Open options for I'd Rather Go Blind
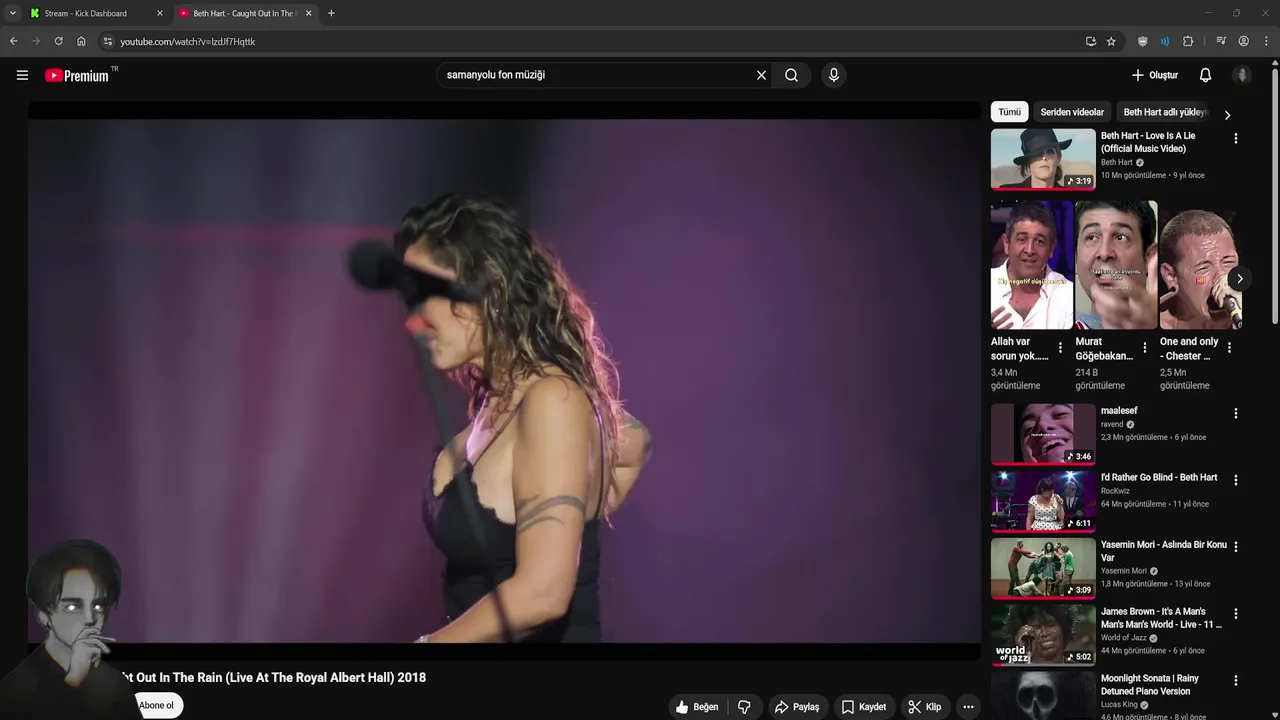The height and width of the screenshot is (720, 1280). 1235,480
